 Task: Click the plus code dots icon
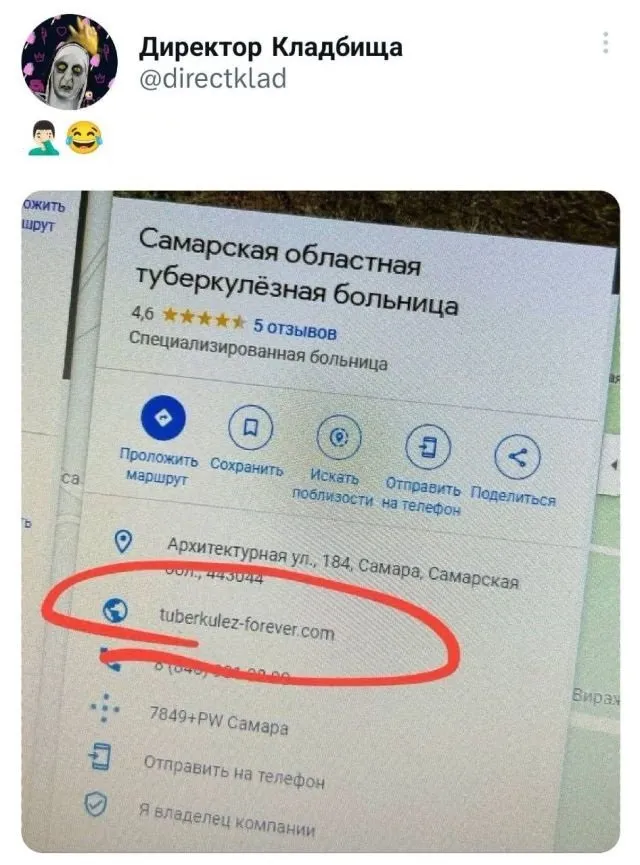(105, 708)
